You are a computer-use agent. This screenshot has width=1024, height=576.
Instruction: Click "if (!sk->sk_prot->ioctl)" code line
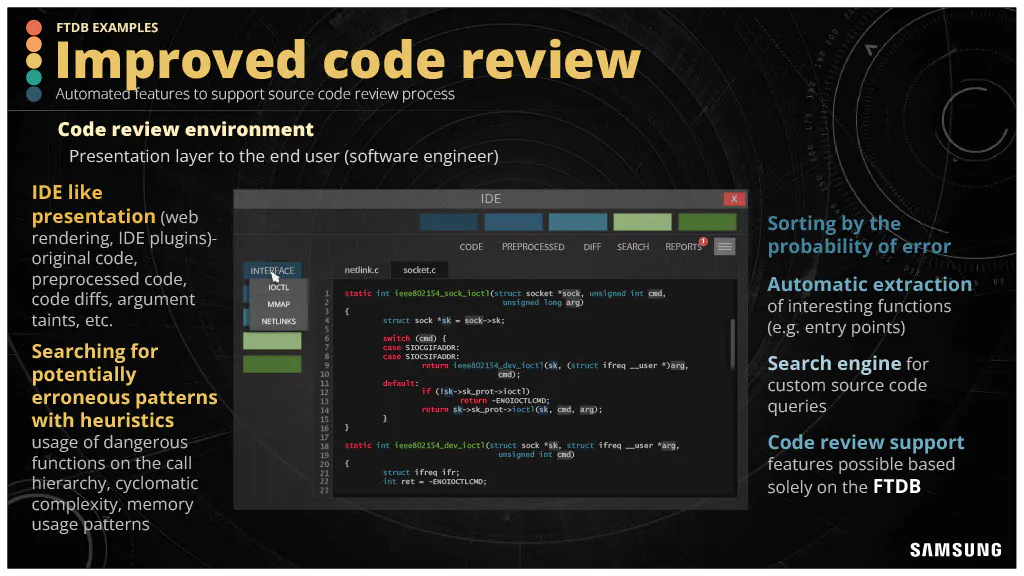475,392
